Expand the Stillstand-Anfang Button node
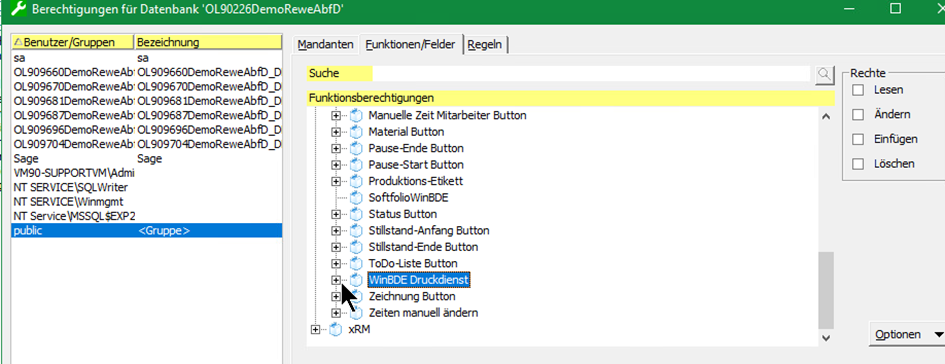This screenshot has height=364, width=945. click(x=336, y=230)
